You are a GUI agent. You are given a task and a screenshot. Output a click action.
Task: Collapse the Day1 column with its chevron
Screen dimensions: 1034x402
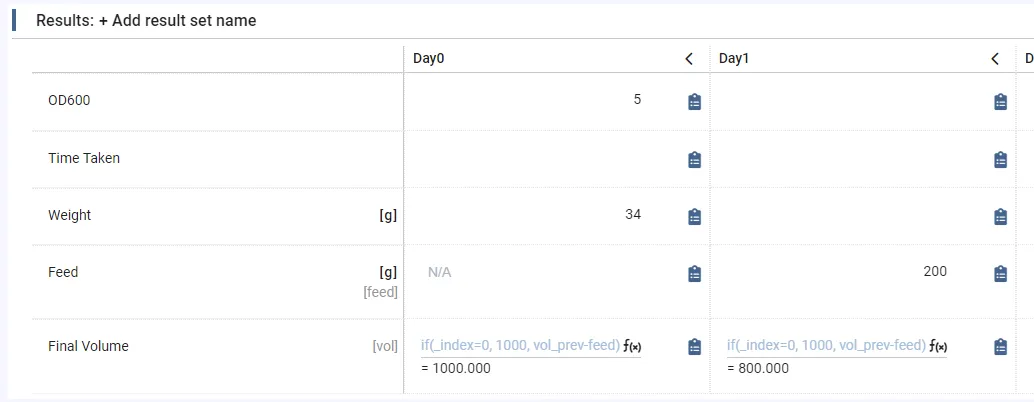(x=995, y=59)
